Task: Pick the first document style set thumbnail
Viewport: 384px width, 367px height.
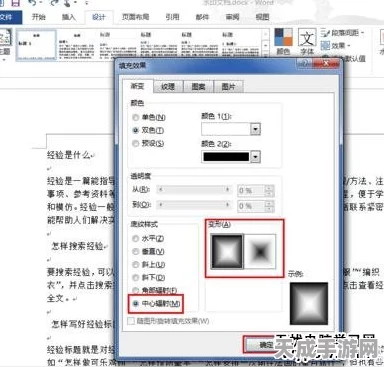Action: [x=36, y=45]
